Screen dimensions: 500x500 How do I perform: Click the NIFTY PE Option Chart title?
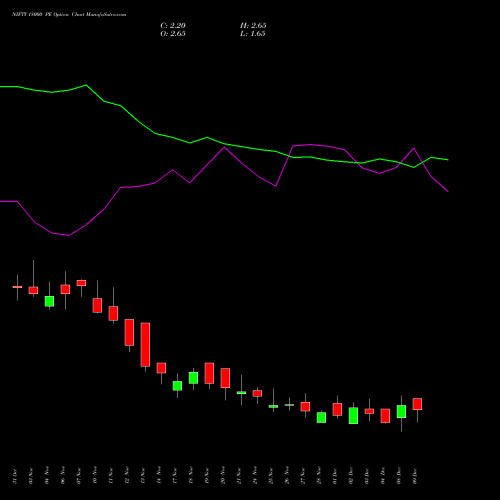point(69,15)
